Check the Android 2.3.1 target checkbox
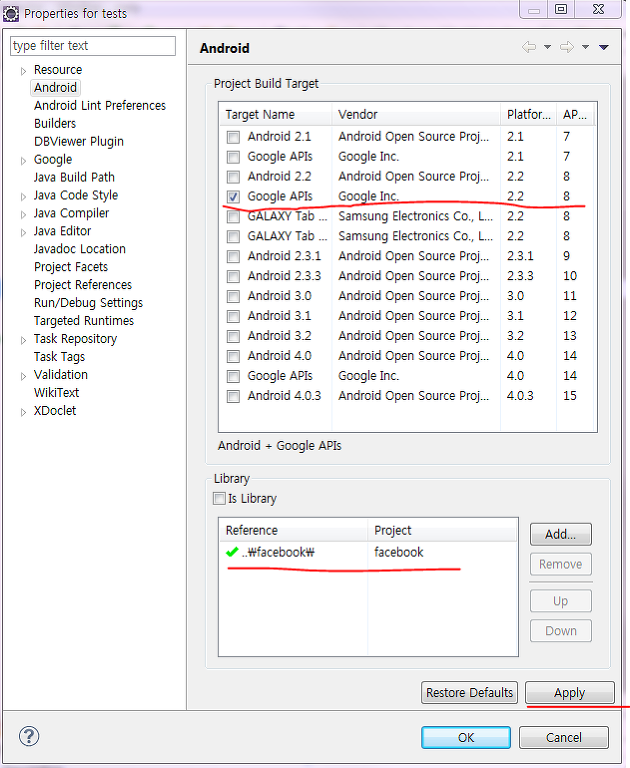 pos(233,256)
